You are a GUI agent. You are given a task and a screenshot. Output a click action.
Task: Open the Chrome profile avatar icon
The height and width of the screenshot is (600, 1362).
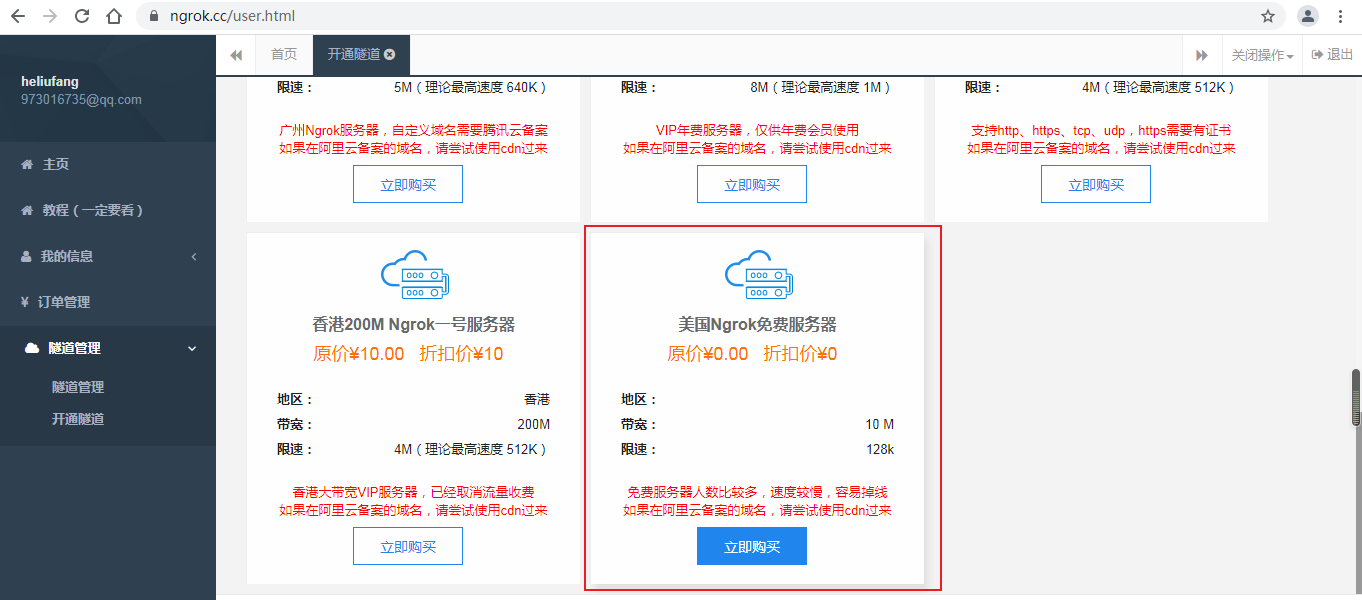(1307, 16)
